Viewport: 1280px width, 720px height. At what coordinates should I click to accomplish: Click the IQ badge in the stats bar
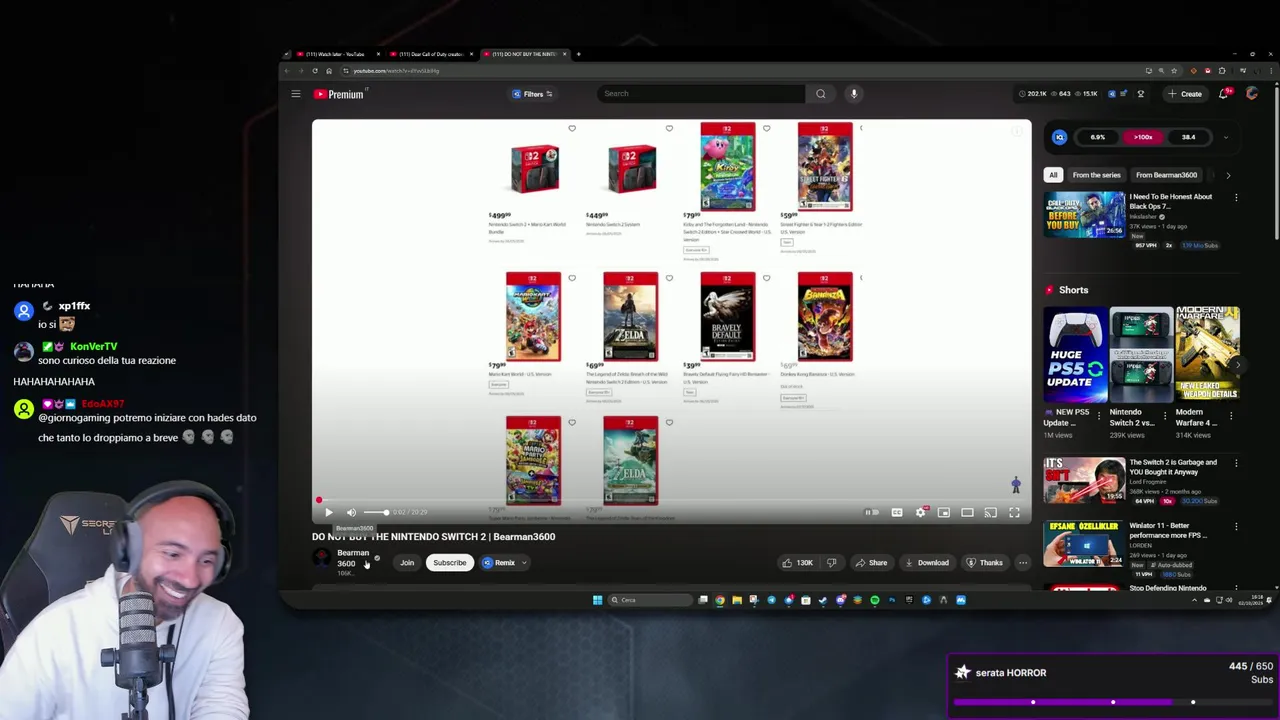click(1060, 137)
